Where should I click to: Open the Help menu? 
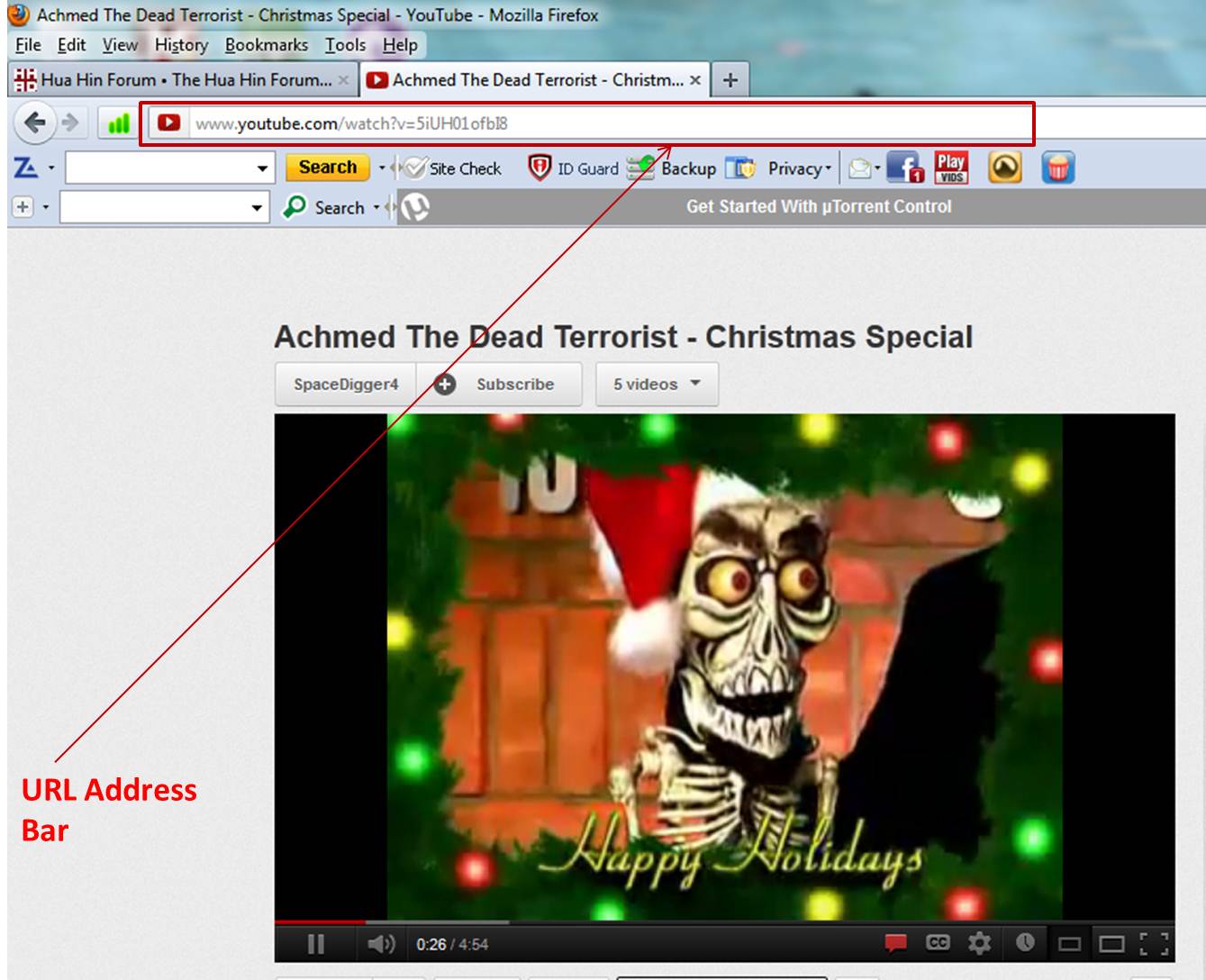(x=400, y=45)
